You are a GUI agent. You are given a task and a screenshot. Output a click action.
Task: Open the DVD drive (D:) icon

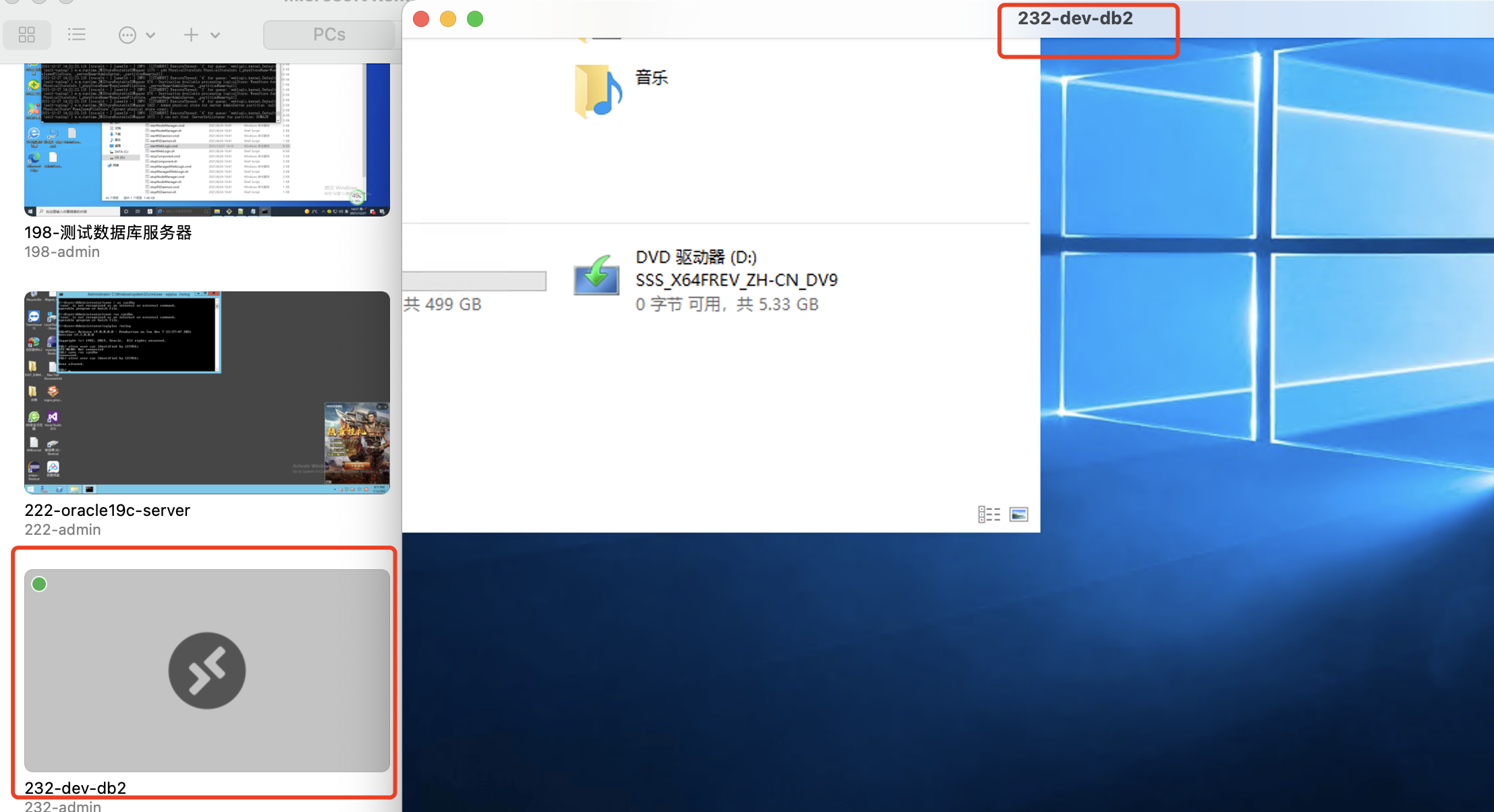pos(597,276)
